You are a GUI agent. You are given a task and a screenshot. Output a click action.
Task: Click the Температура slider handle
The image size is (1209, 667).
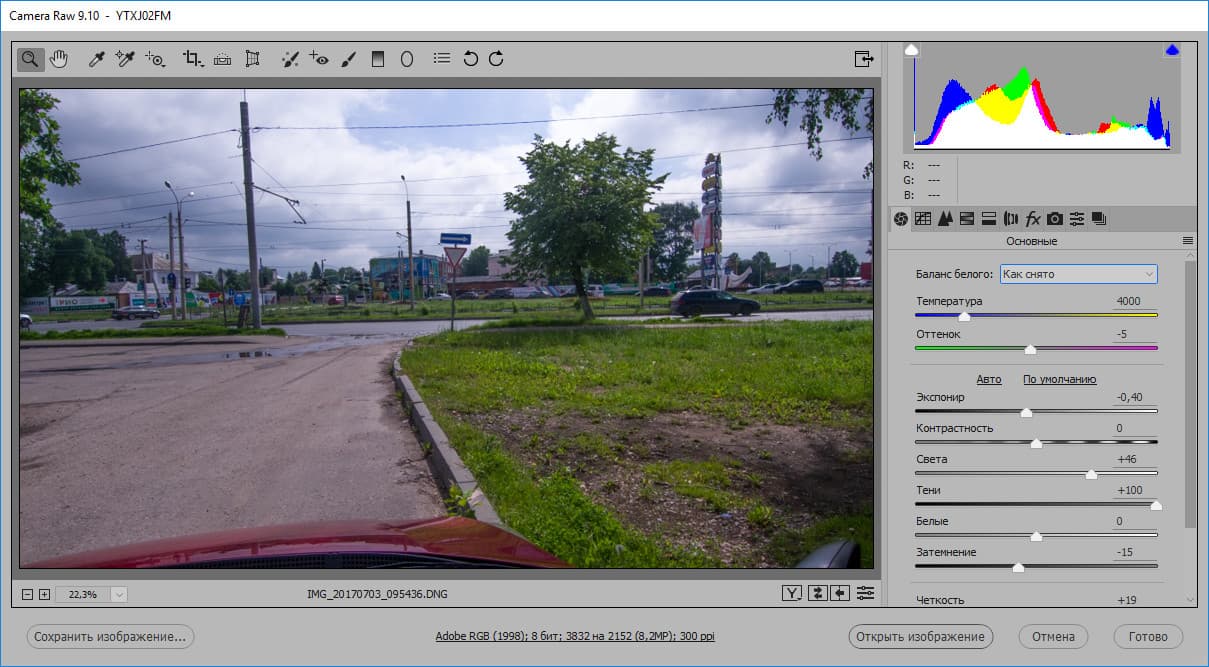(x=964, y=316)
